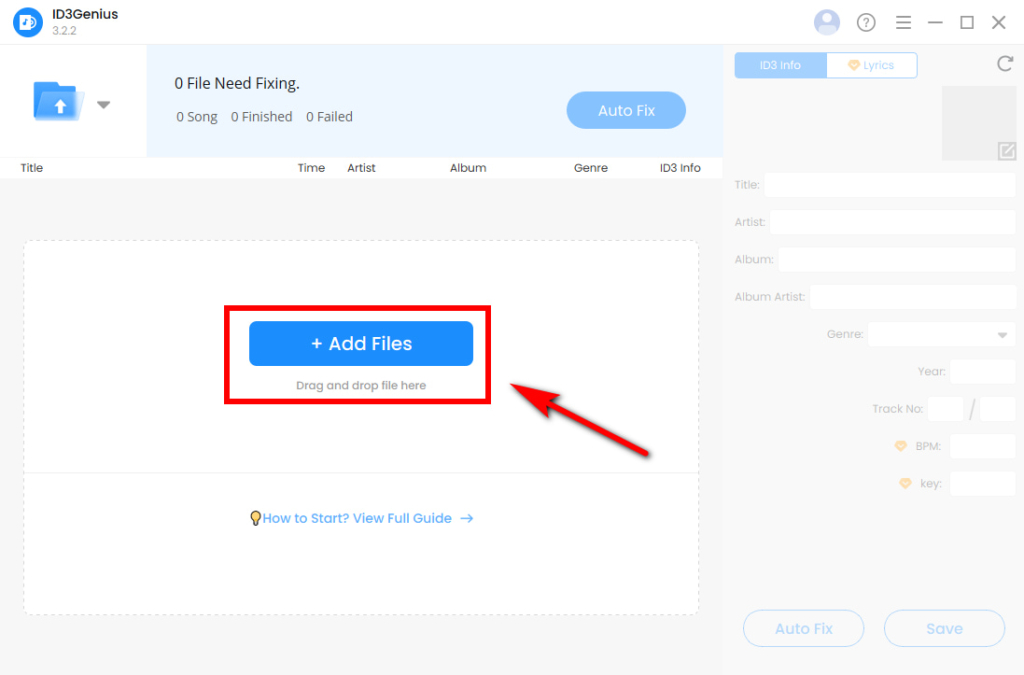This screenshot has width=1024, height=675.
Task: Click the edit icon on album artwork
Action: pos(1008,151)
